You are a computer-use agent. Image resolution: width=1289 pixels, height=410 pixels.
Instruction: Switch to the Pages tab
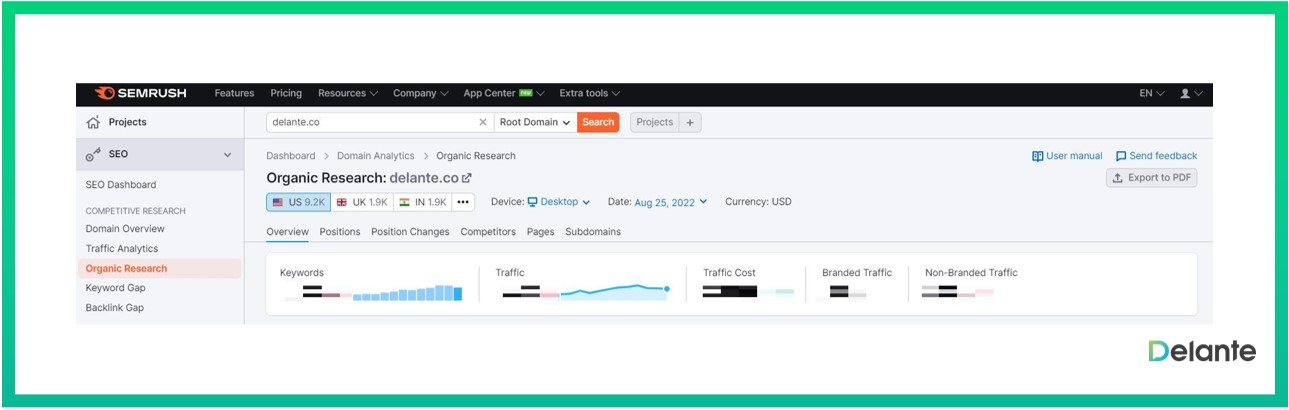(540, 232)
